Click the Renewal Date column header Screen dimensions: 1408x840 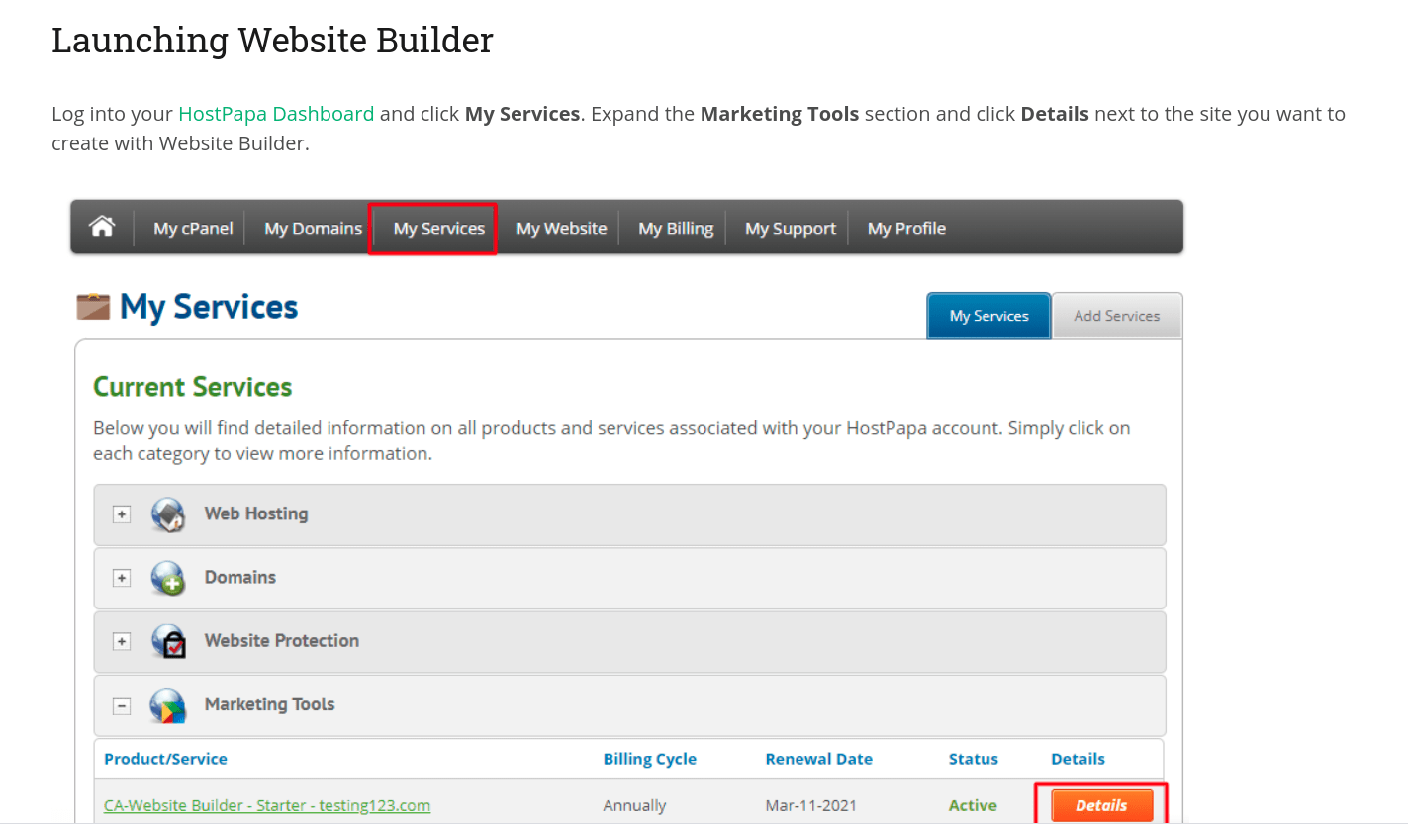click(x=819, y=759)
